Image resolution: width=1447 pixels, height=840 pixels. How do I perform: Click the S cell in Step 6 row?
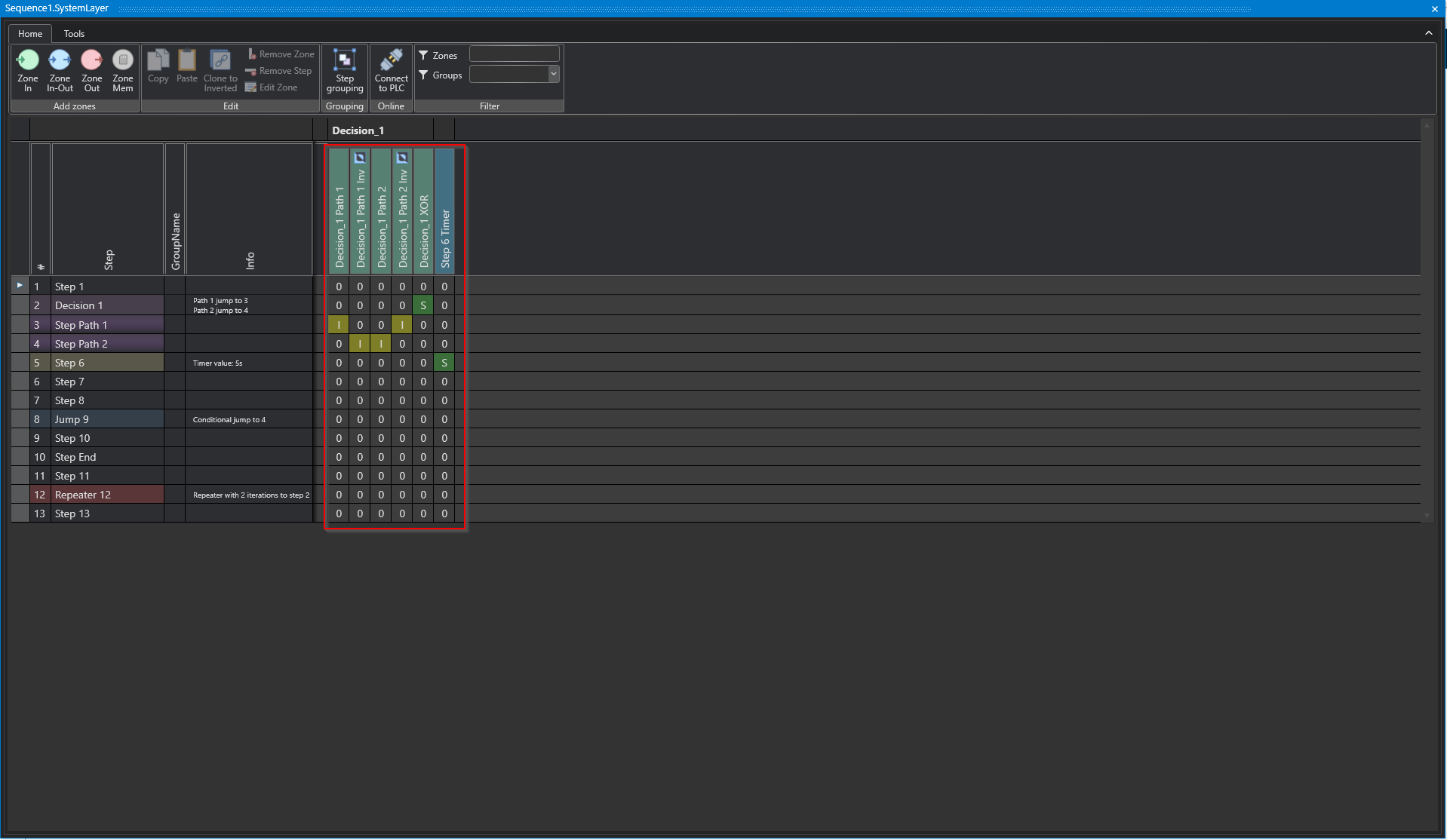point(444,363)
